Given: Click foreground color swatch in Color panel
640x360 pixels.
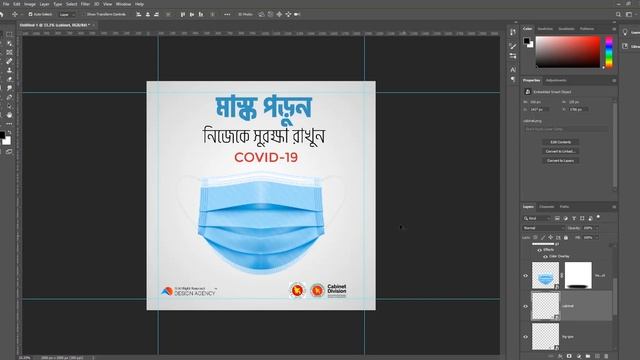Looking at the screenshot, I should click(x=527, y=41).
